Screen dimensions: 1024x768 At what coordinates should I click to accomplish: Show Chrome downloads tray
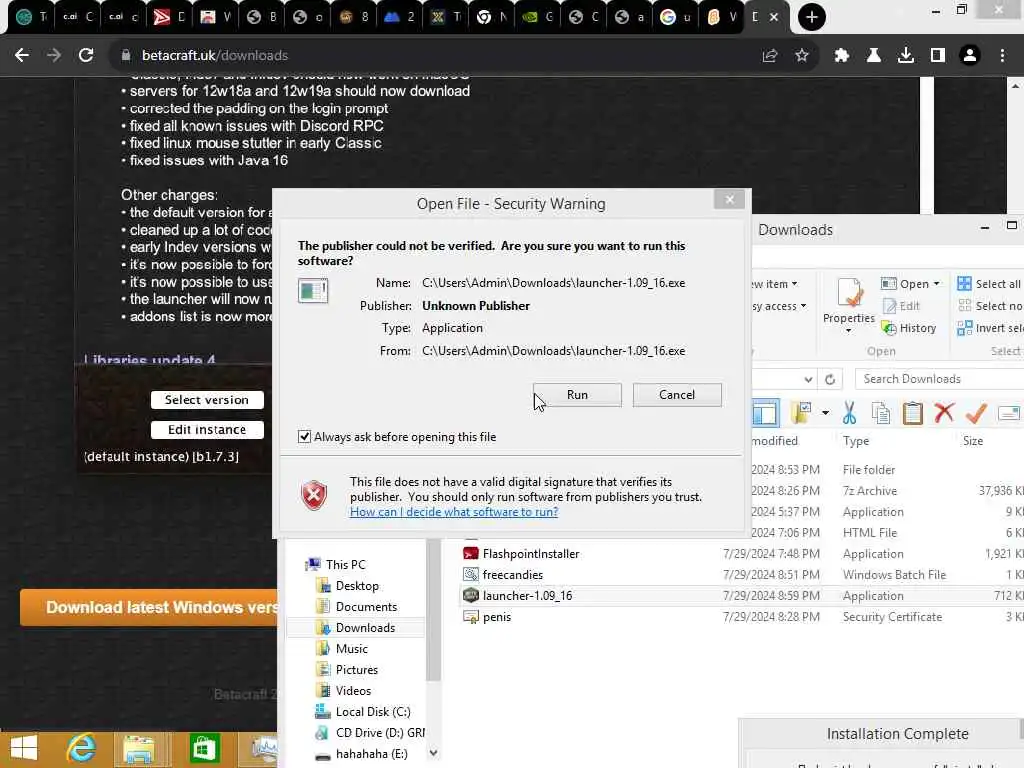point(906,56)
